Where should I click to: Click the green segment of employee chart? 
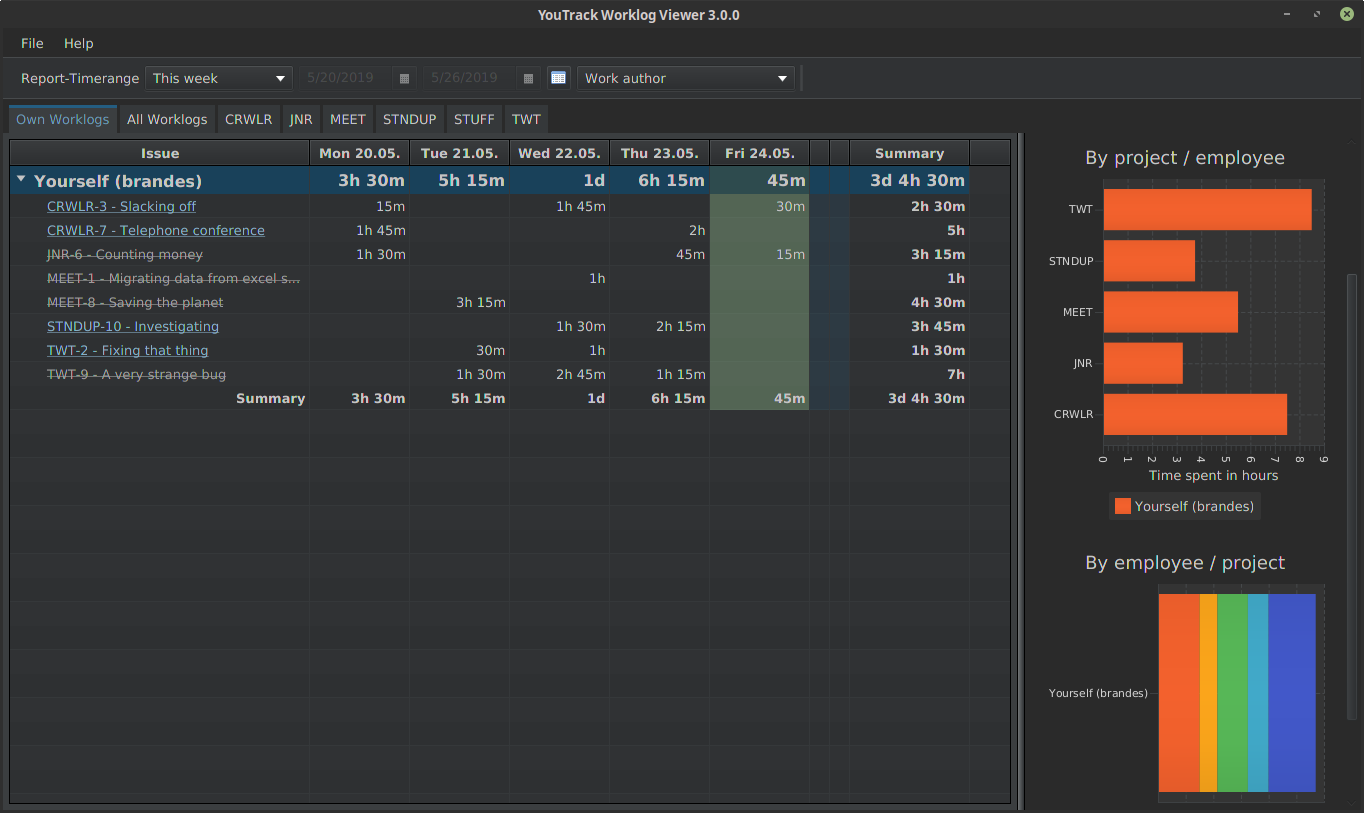pyautogui.click(x=1232, y=693)
